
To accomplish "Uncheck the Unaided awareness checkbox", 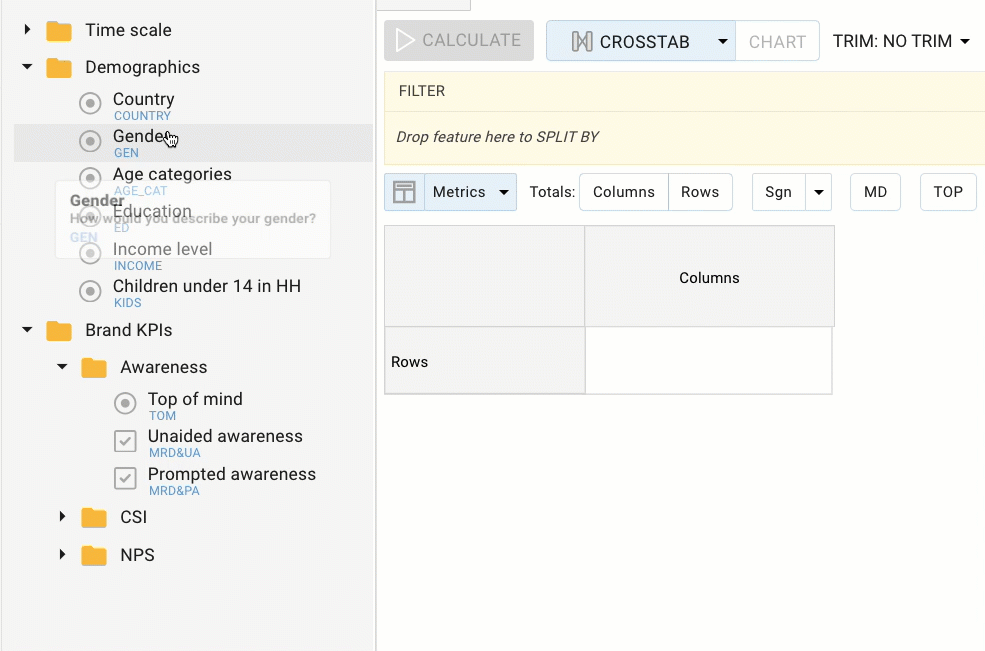I will (x=125, y=440).
